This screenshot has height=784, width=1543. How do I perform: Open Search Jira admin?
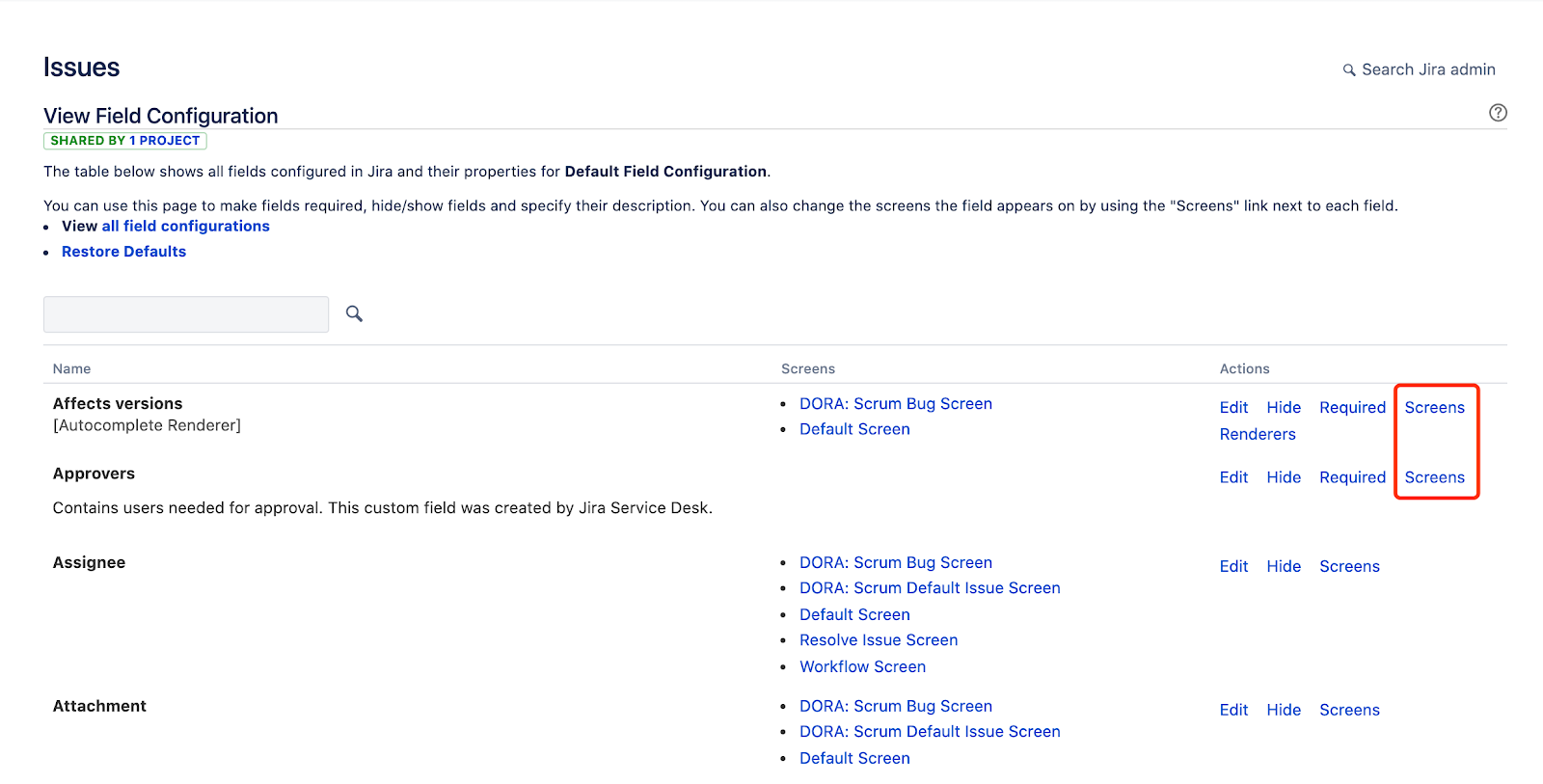pyautogui.click(x=1419, y=69)
